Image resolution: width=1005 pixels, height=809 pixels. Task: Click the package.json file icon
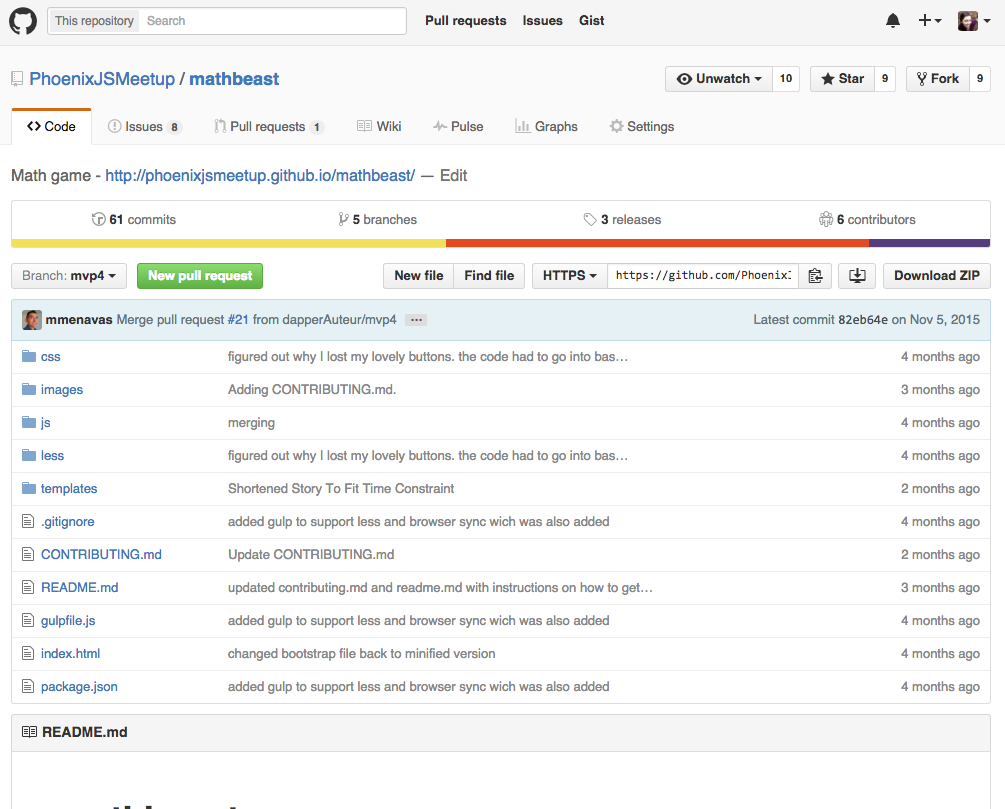point(28,686)
